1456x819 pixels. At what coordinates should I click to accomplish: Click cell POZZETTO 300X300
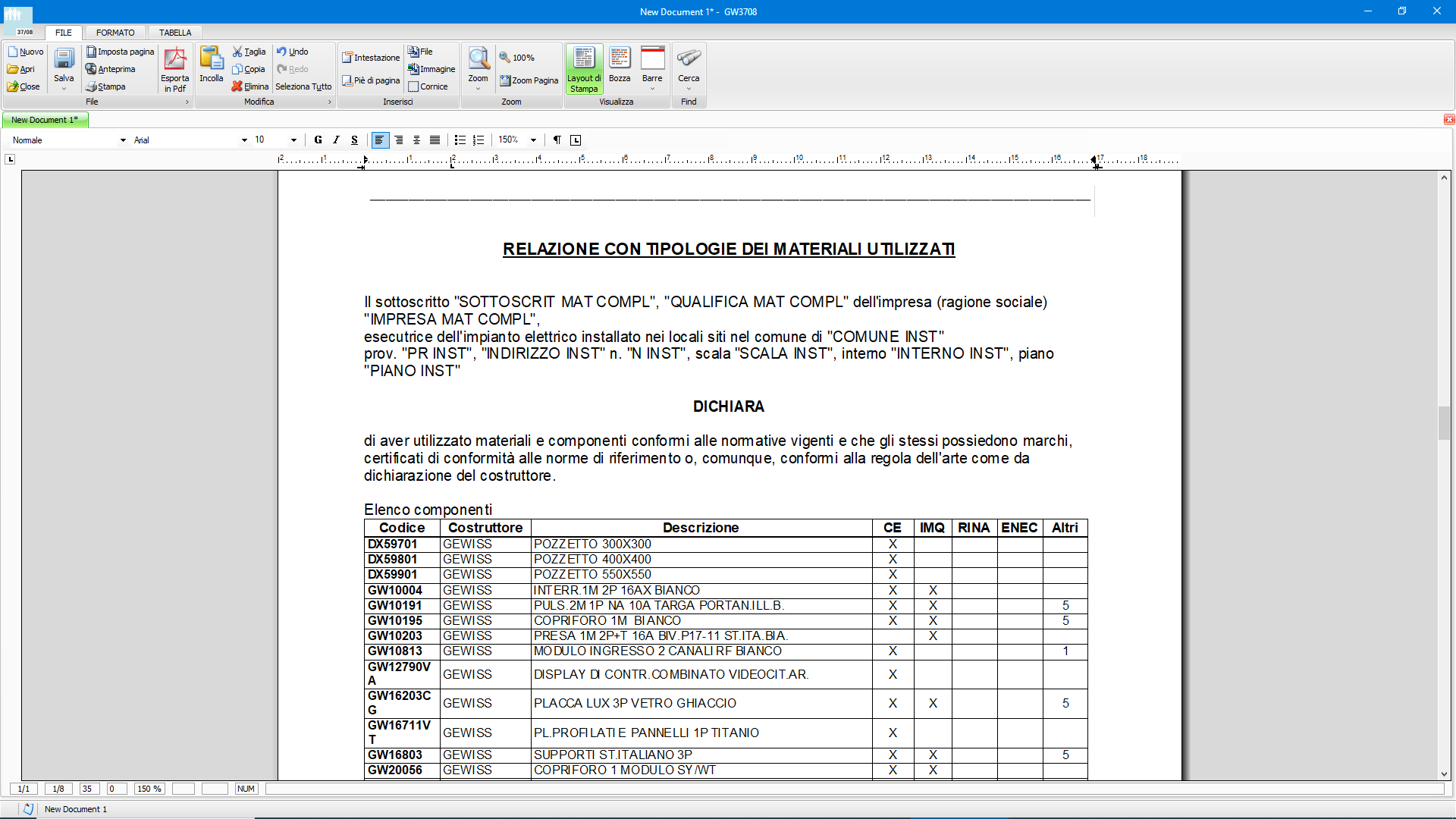click(701, 544)
